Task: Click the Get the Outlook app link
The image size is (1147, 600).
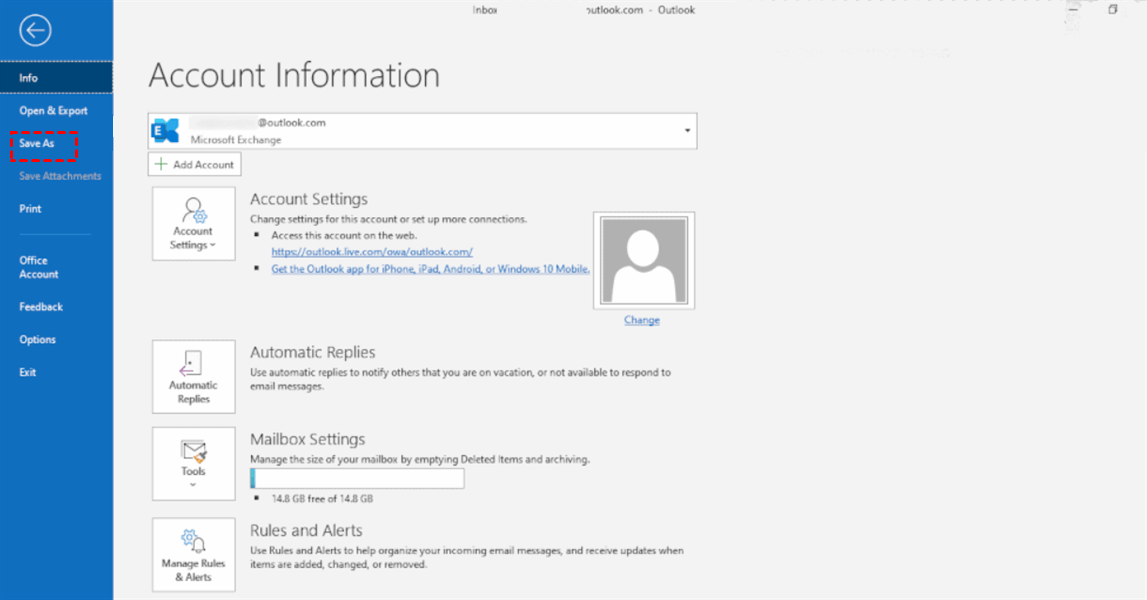Action: pyautogui.click(x=430, y=269)
